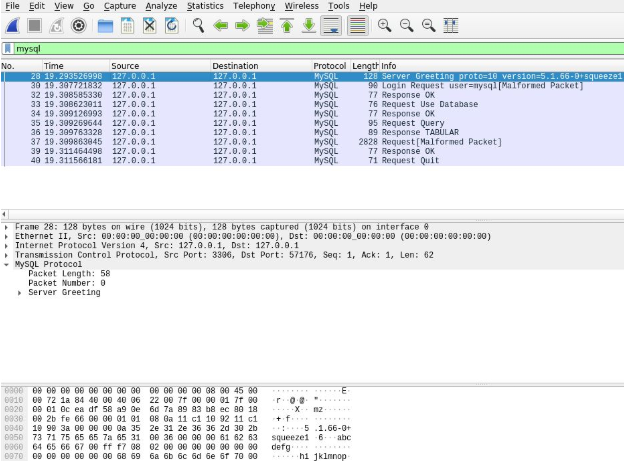Open the Analyze menu
This screenshot has height=467, width=624.
click(x=161, y=6)
